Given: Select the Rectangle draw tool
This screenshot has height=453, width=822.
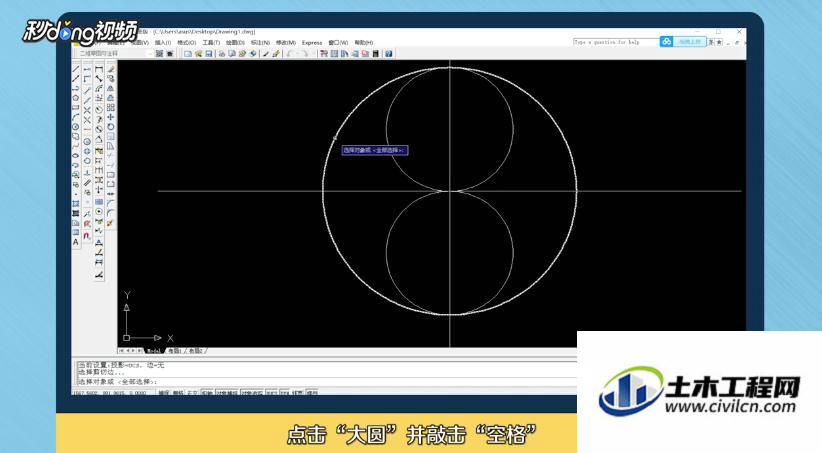Looking at the screenshot, I should click(x=76, y=107).
